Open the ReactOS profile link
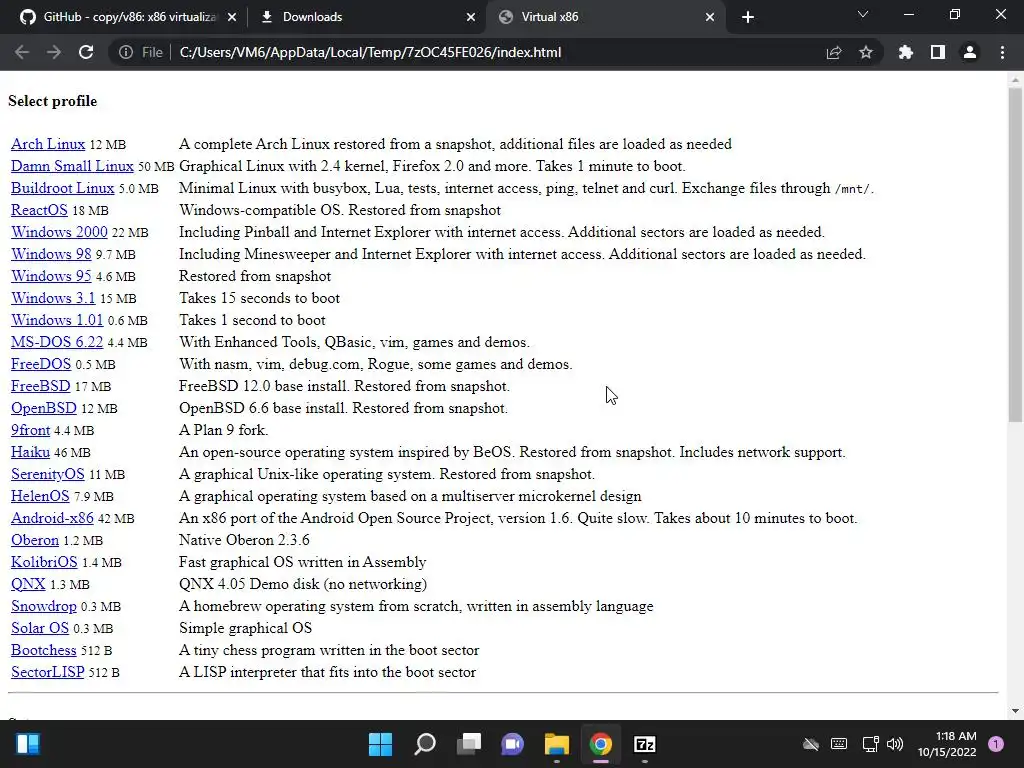Image resolution: width=1024 pixels, height=768 pixels. [x=39, y=210]
